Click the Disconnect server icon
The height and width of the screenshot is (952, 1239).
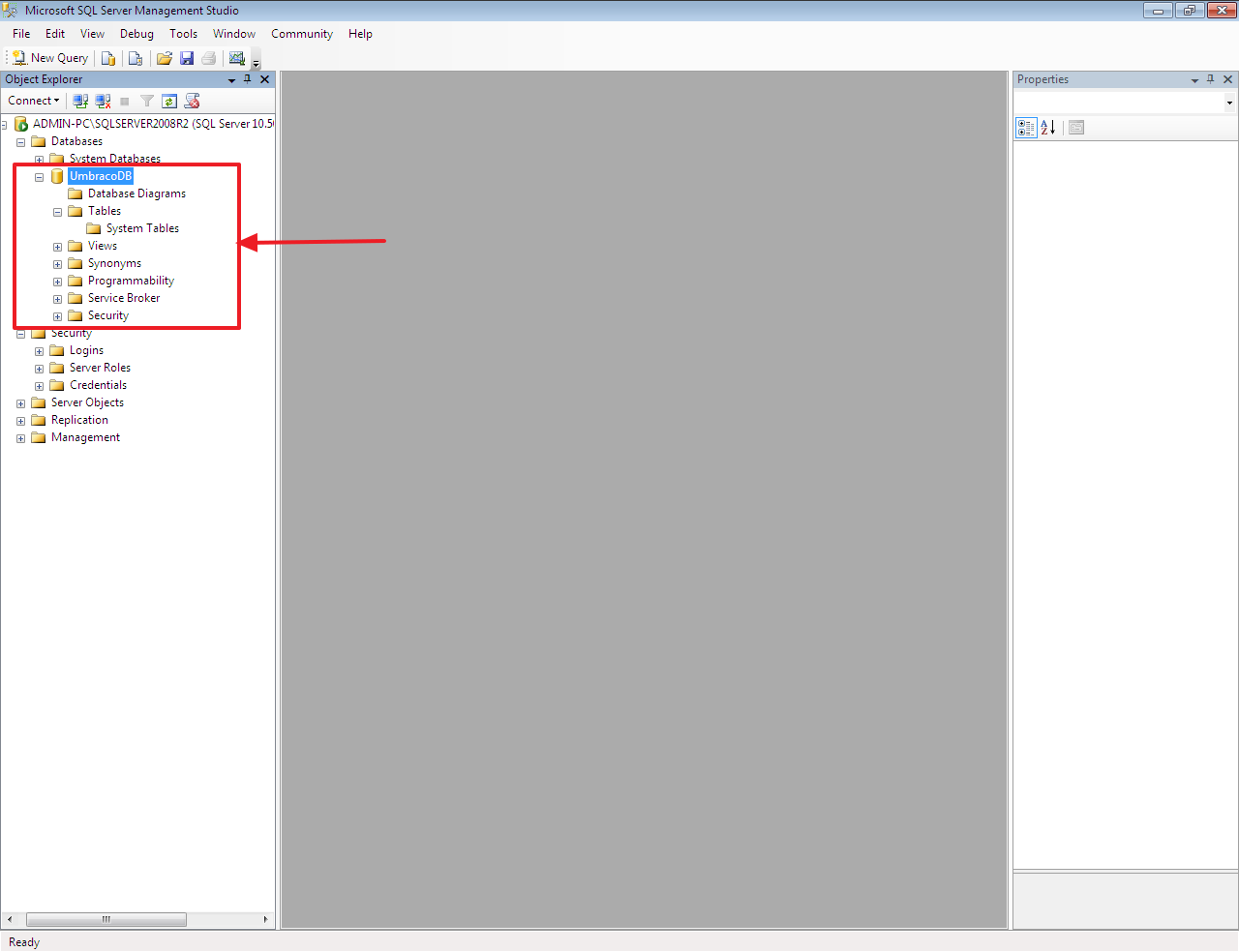click(x=103, y=101)
